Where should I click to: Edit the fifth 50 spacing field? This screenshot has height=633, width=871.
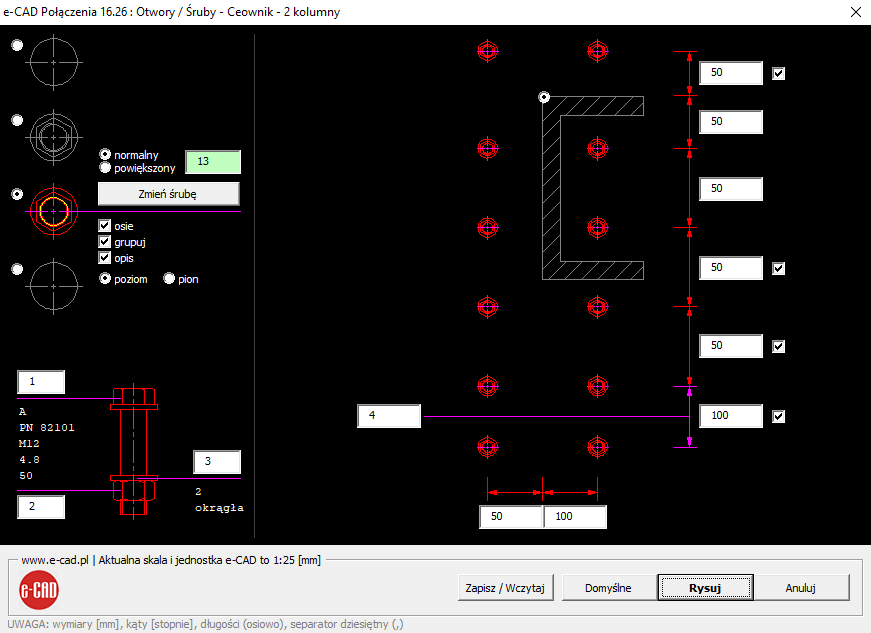(x=730, y=346)
